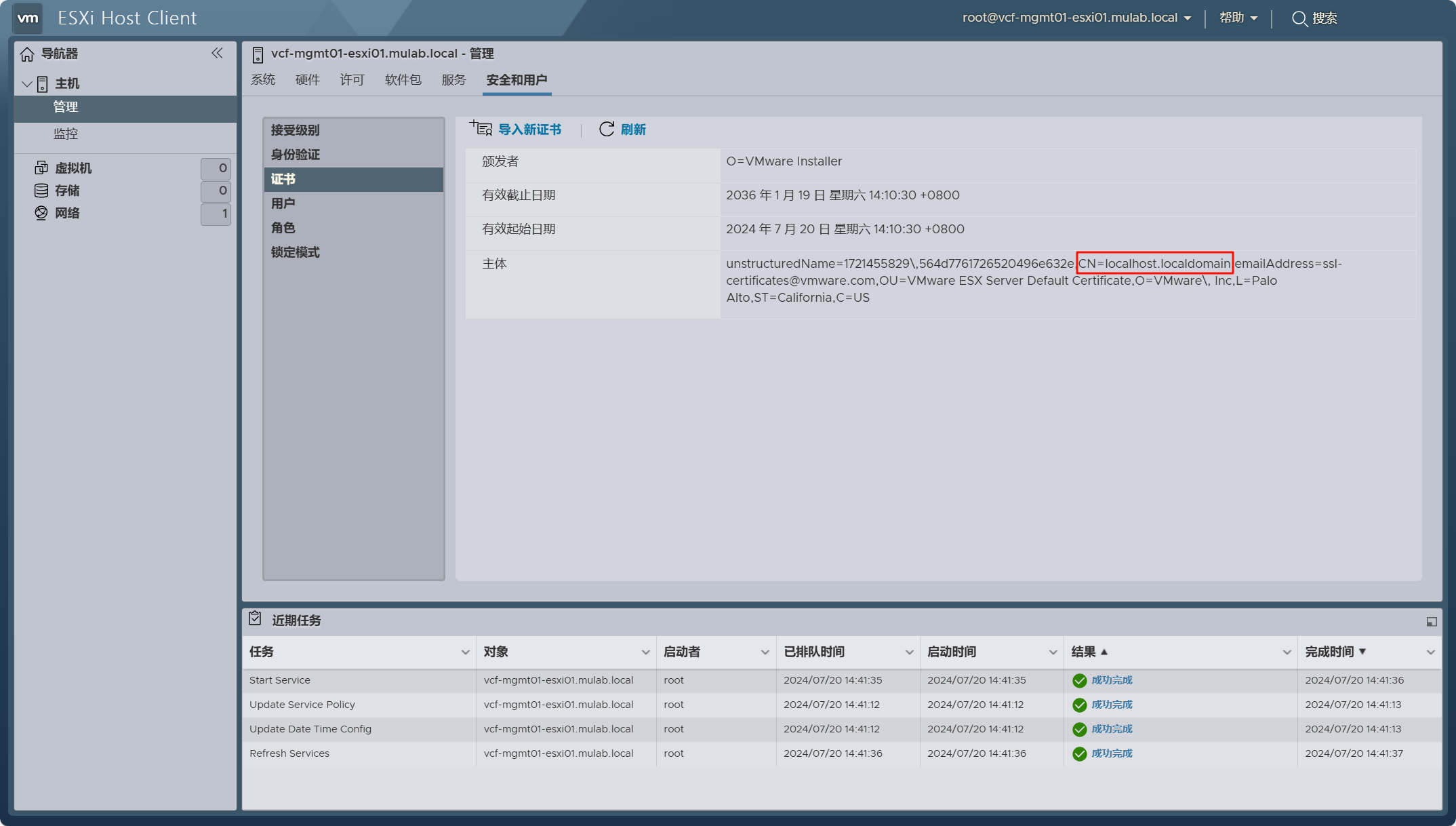Click the 刷新 button

coord(622,129)
